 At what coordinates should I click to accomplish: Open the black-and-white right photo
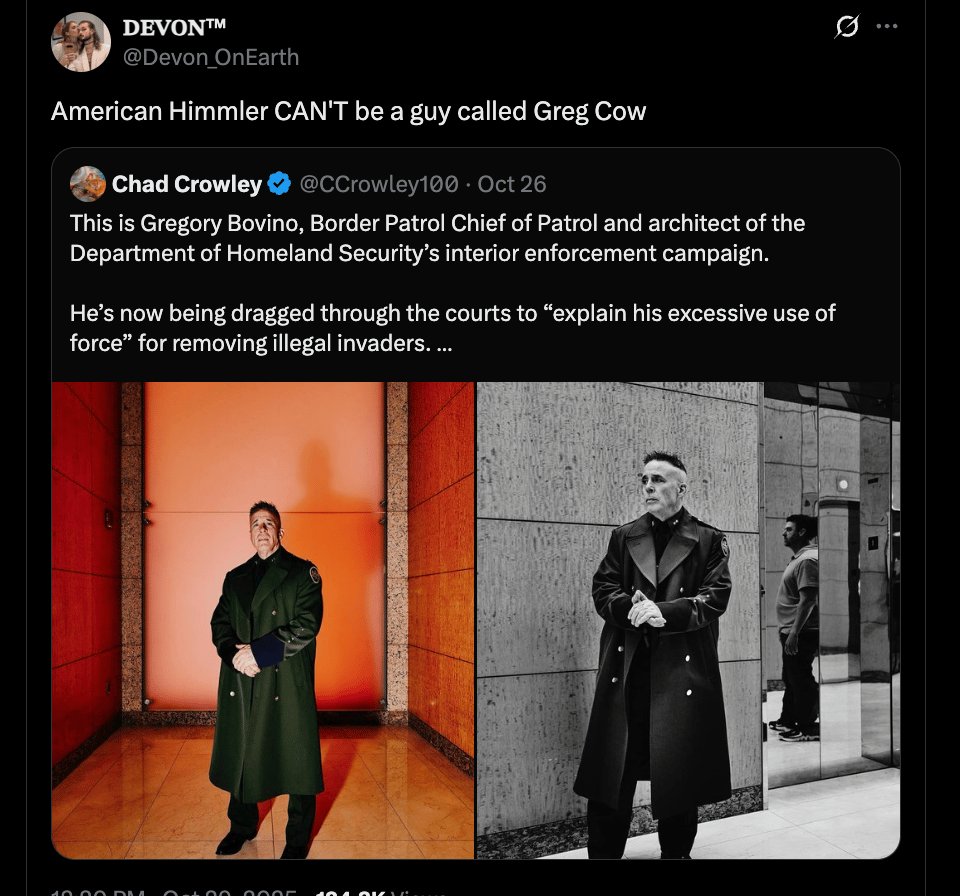[x=688, y=620]
